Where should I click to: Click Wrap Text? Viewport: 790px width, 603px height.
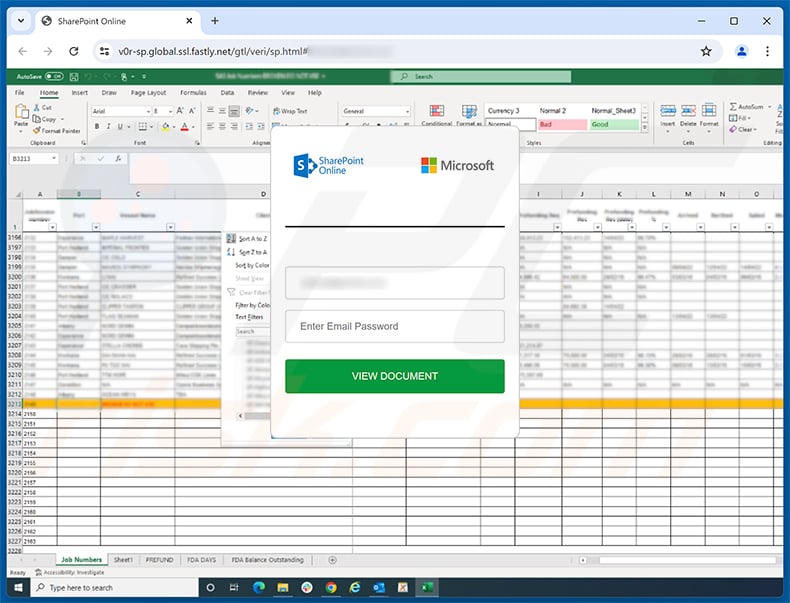click(x=290, y=111)
